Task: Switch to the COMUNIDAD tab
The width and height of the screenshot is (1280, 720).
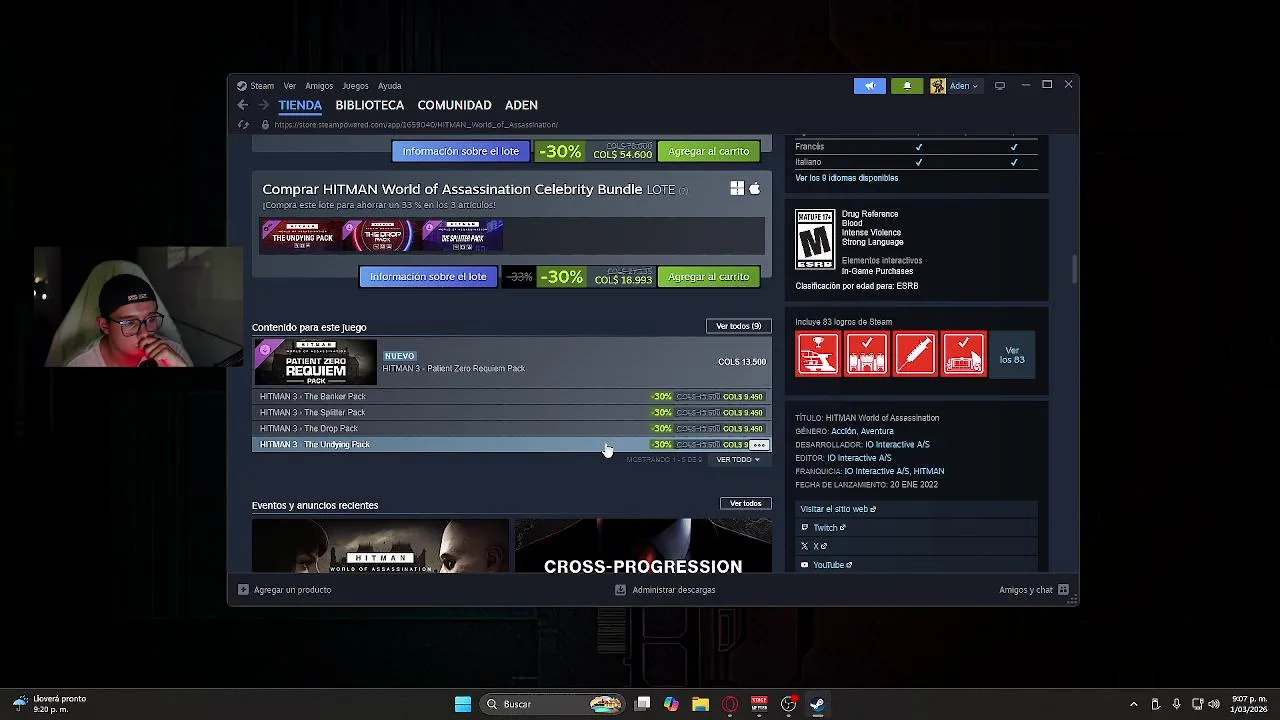Action: pos(454,105)
